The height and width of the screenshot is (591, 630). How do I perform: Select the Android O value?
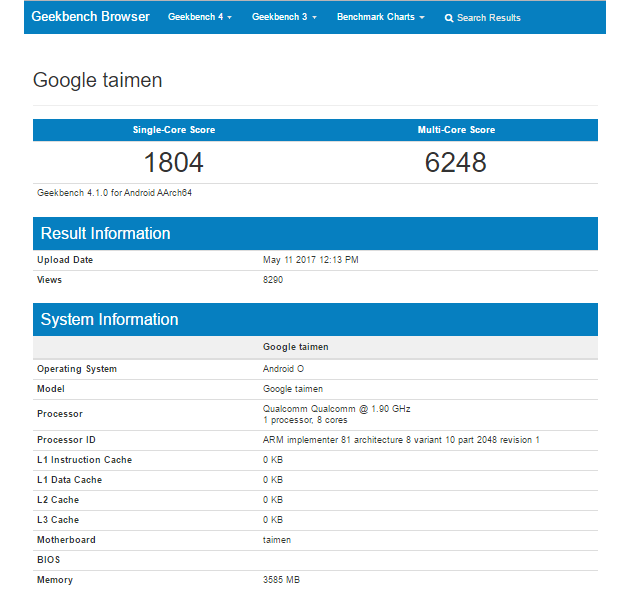[x=283, y=369]
